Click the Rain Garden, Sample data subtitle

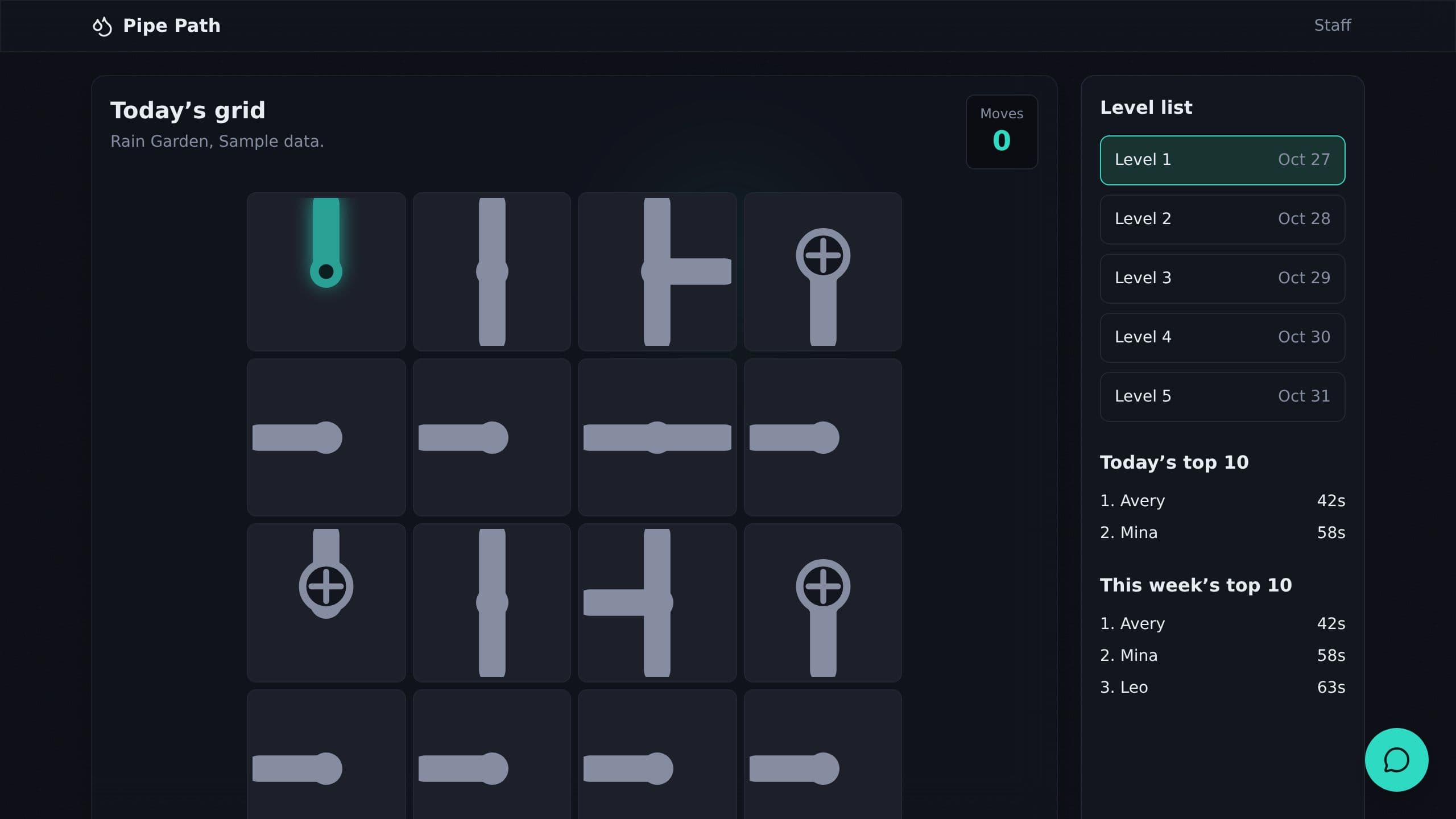217,141
